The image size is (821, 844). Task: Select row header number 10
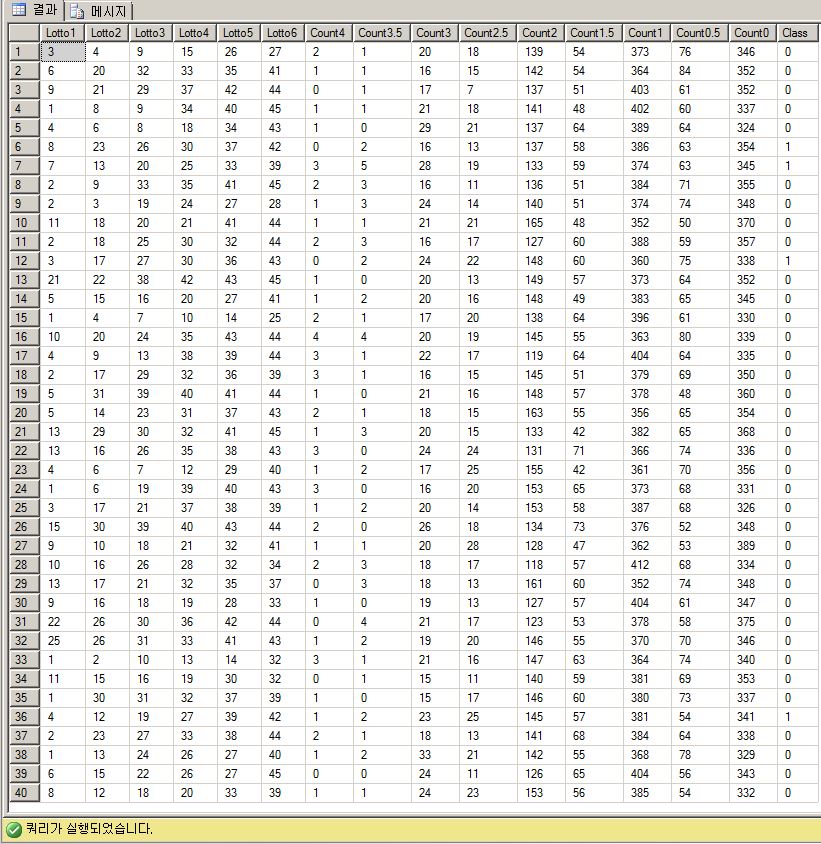[25, 223]
